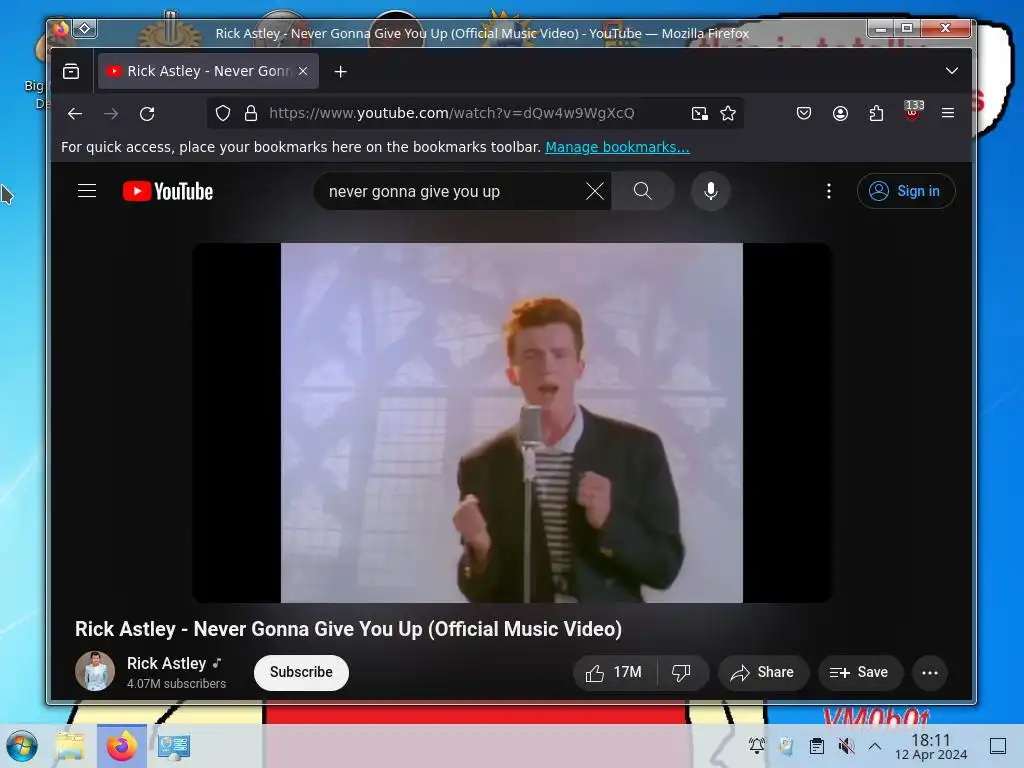Open YouTube guide sidebar menu
Screen dimensions: 1024x768
tap(87, 191)
